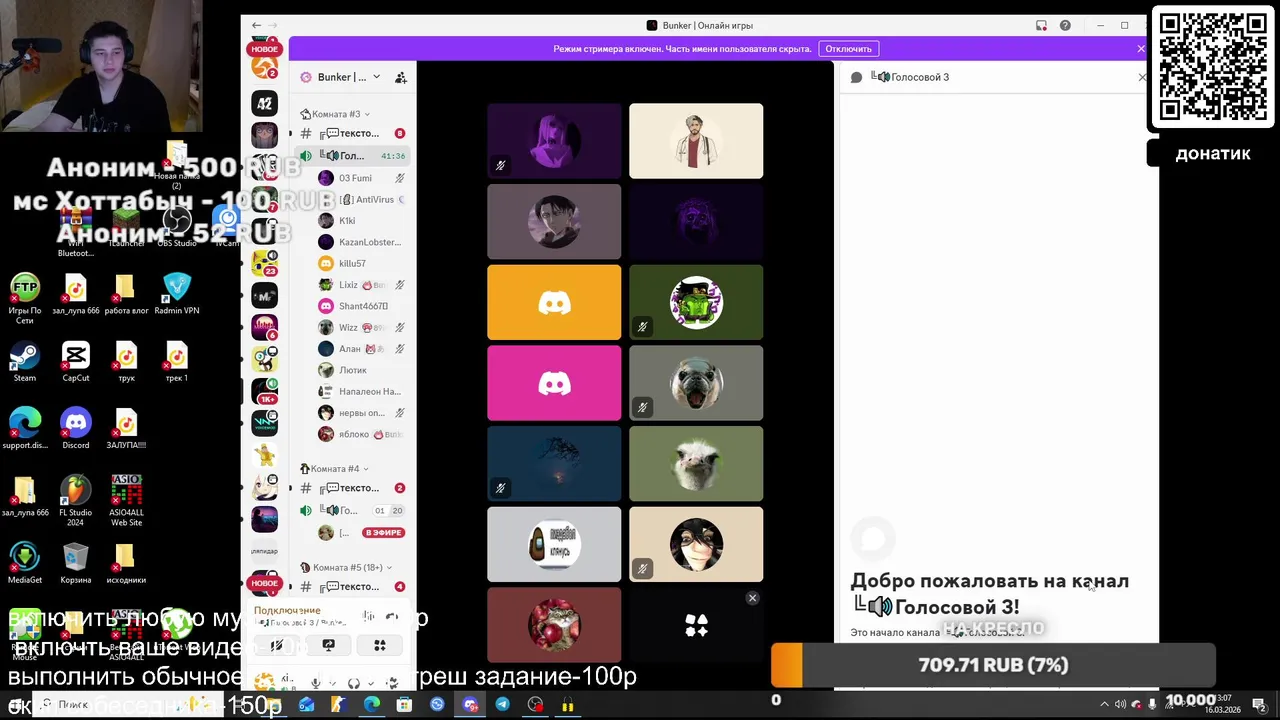
Task: Toggle camera in the voice connection panel
Action: (277, 646)
